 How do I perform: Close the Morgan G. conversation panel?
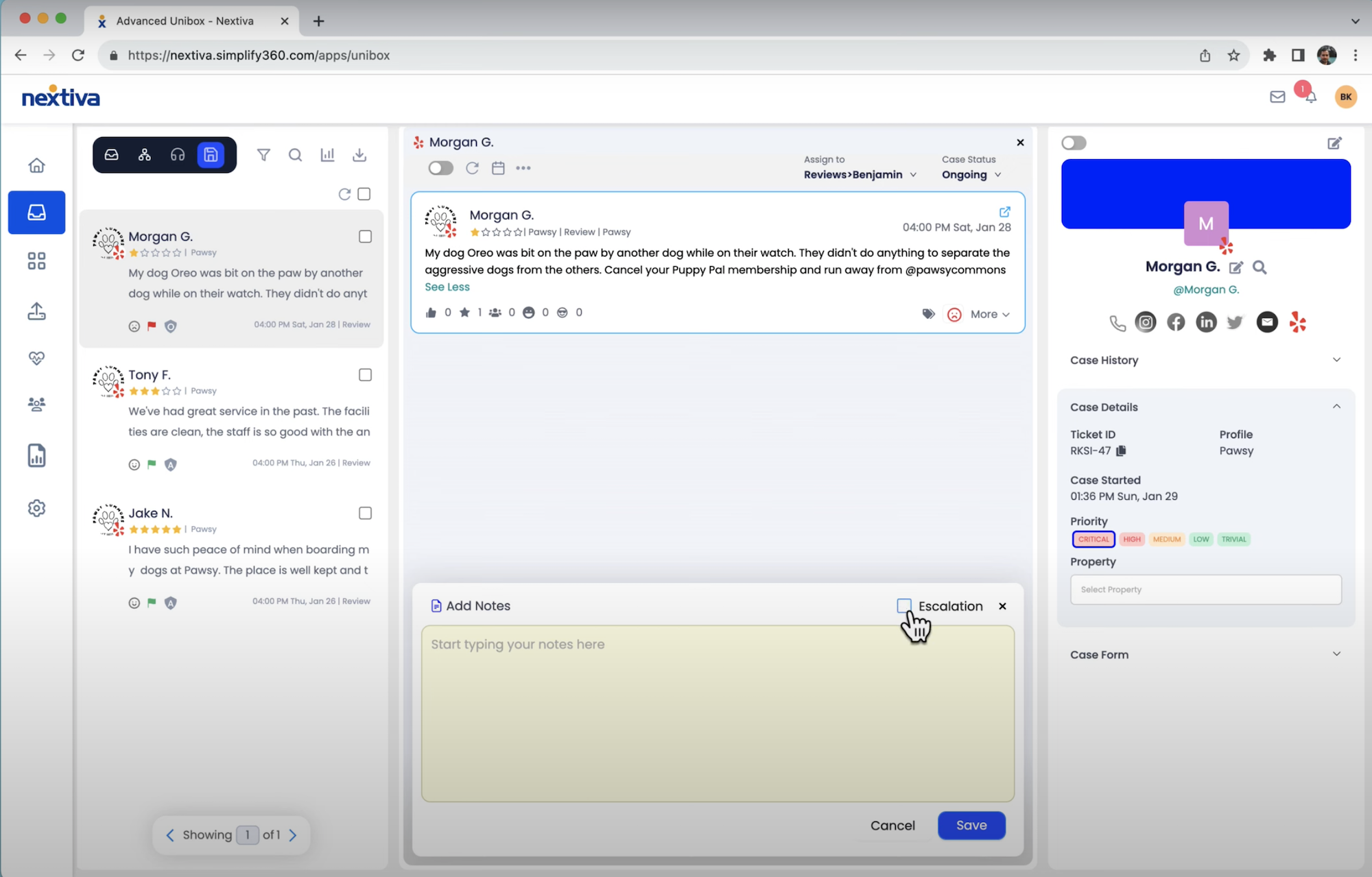[x=1020, y=143]
